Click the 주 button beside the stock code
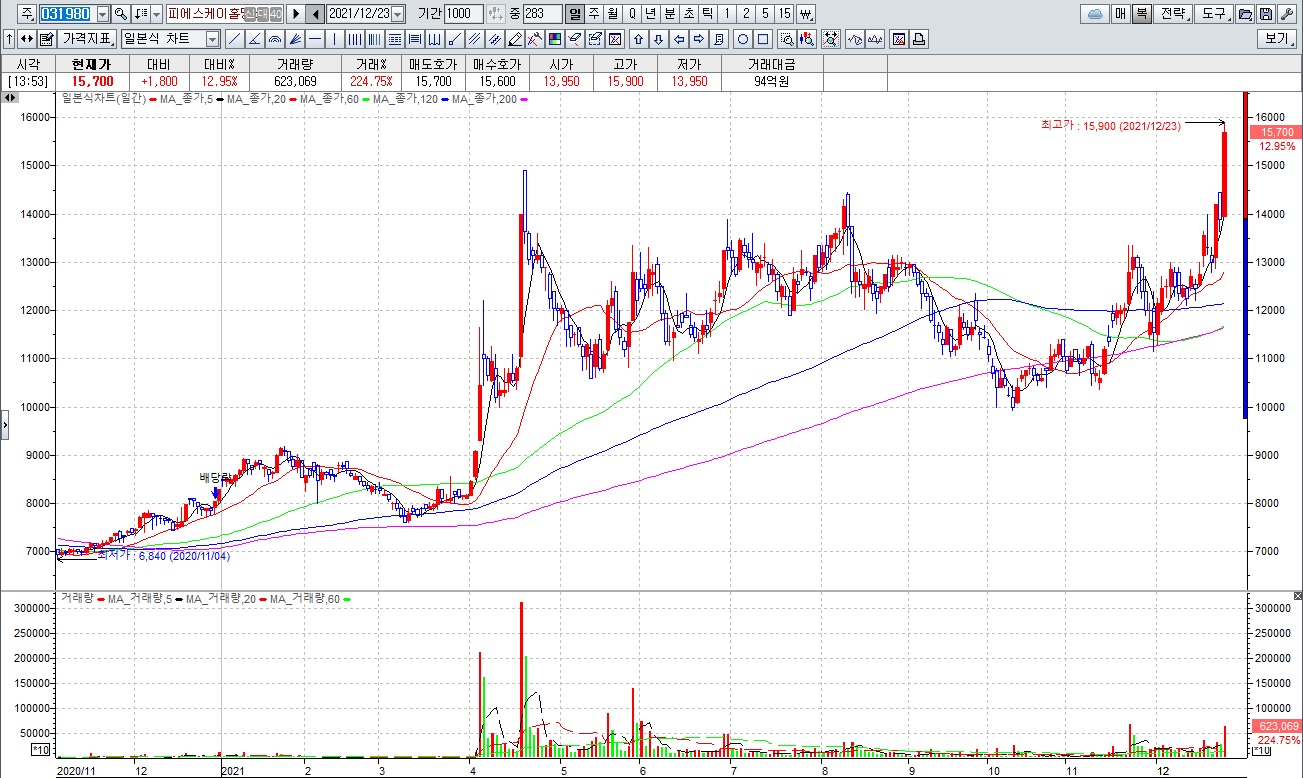1303x778 pixels. [x=27, y=14]
